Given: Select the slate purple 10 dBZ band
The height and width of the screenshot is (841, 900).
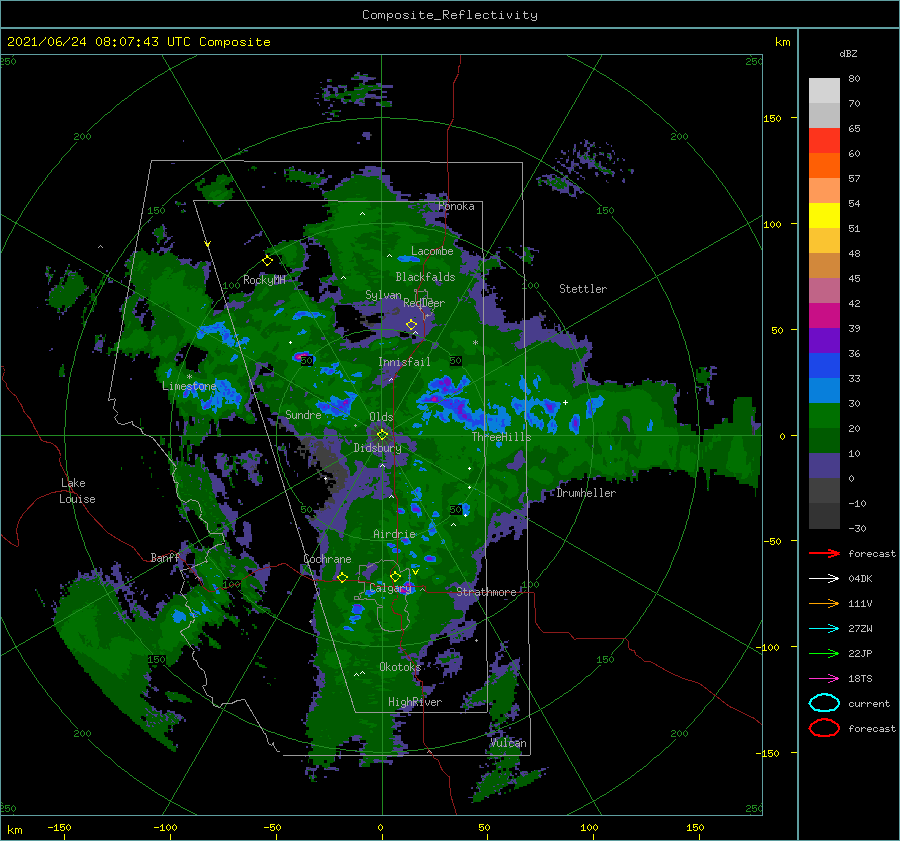Looking at the screenshot, I should (x=824, y=466).
